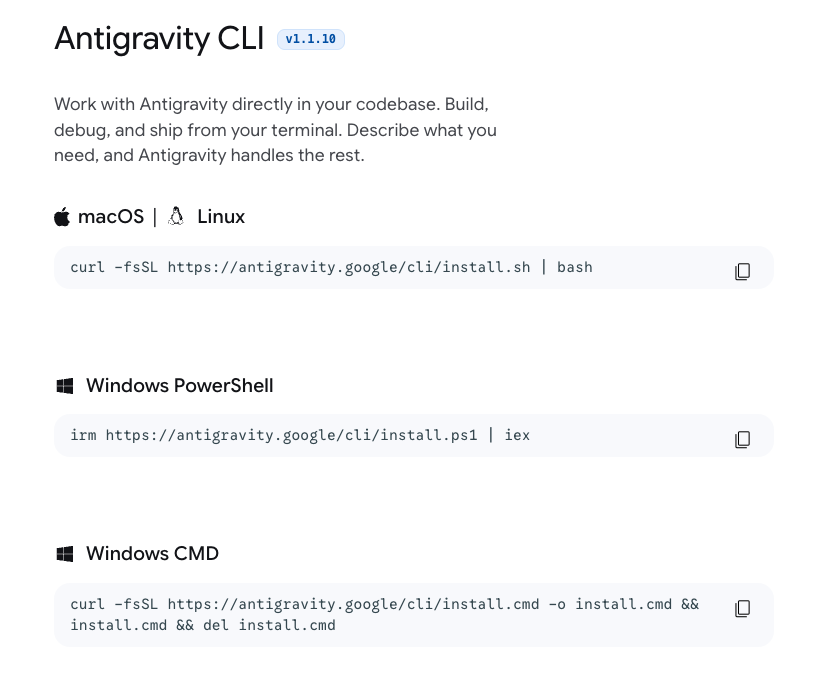The height and width of the screenshot is (680, 818).
Task: Click the Windows logo beside CMD
Action: (x=65, y=554)
